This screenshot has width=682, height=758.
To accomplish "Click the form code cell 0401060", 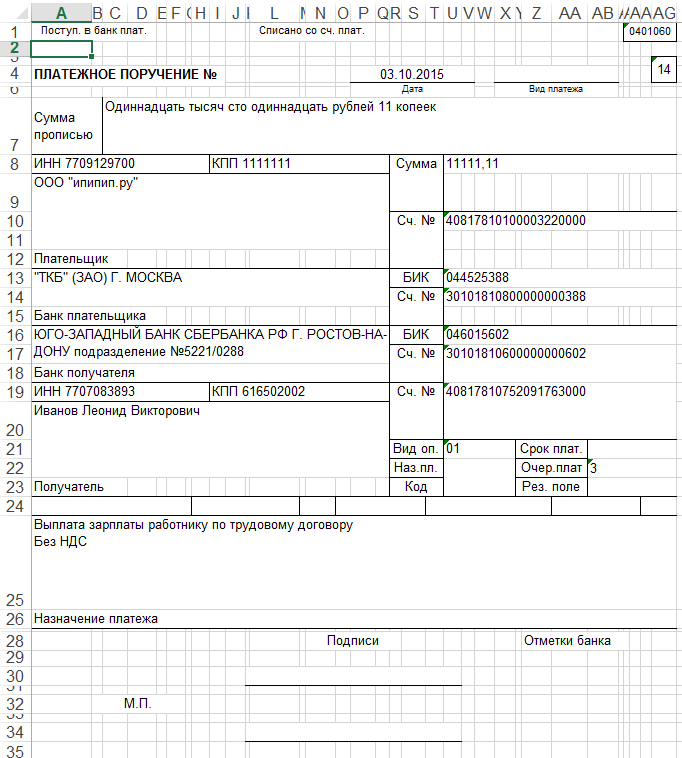I will (x=650, y=31).
